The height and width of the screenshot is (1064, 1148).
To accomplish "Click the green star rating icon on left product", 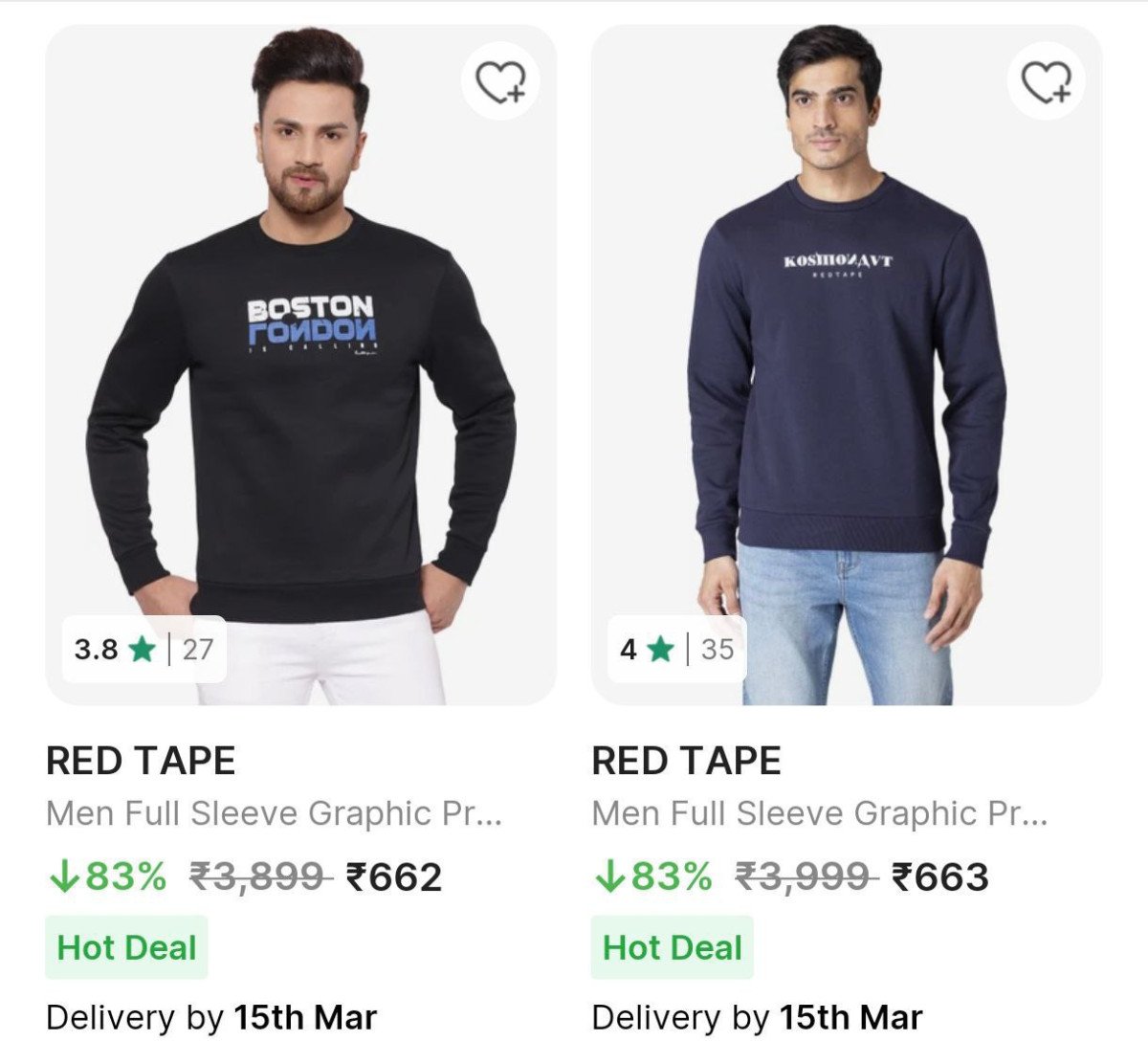I will [141, 651].
